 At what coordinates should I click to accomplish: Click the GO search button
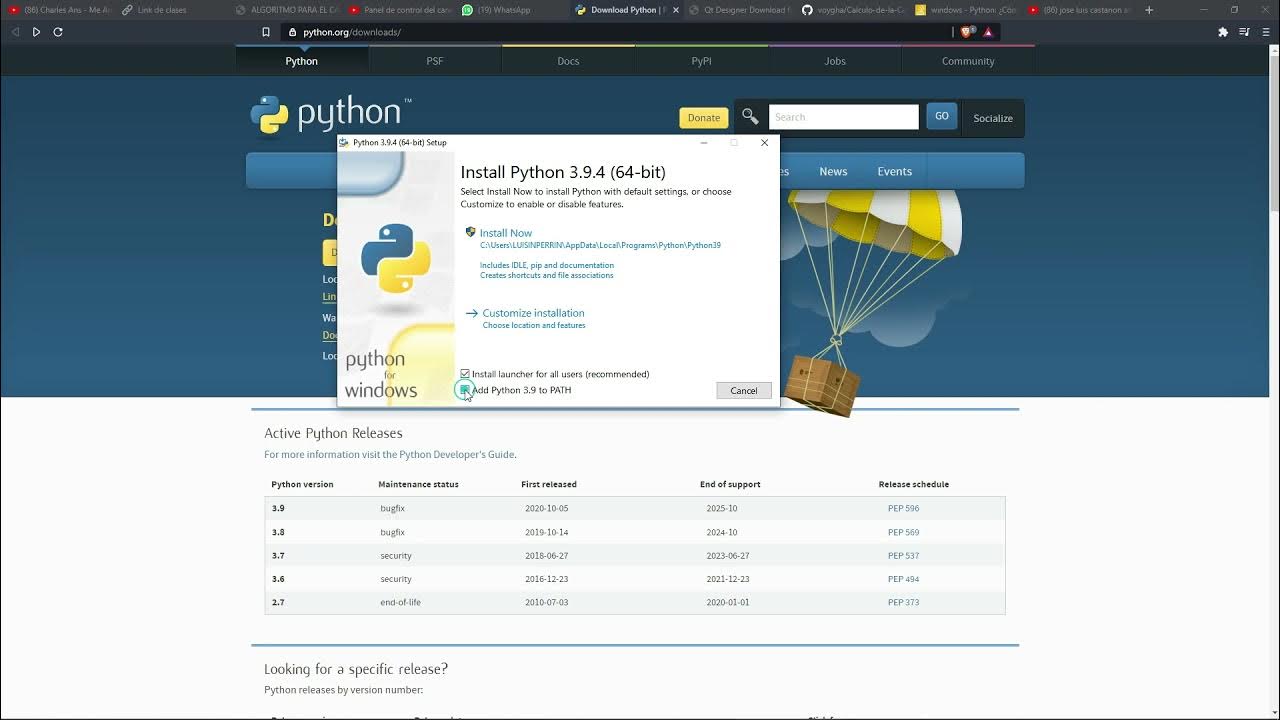[941, 116]
